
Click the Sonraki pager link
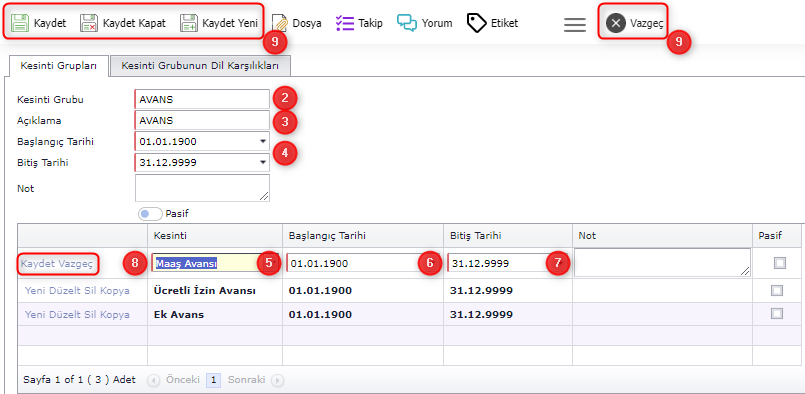(x=246, y=380)
